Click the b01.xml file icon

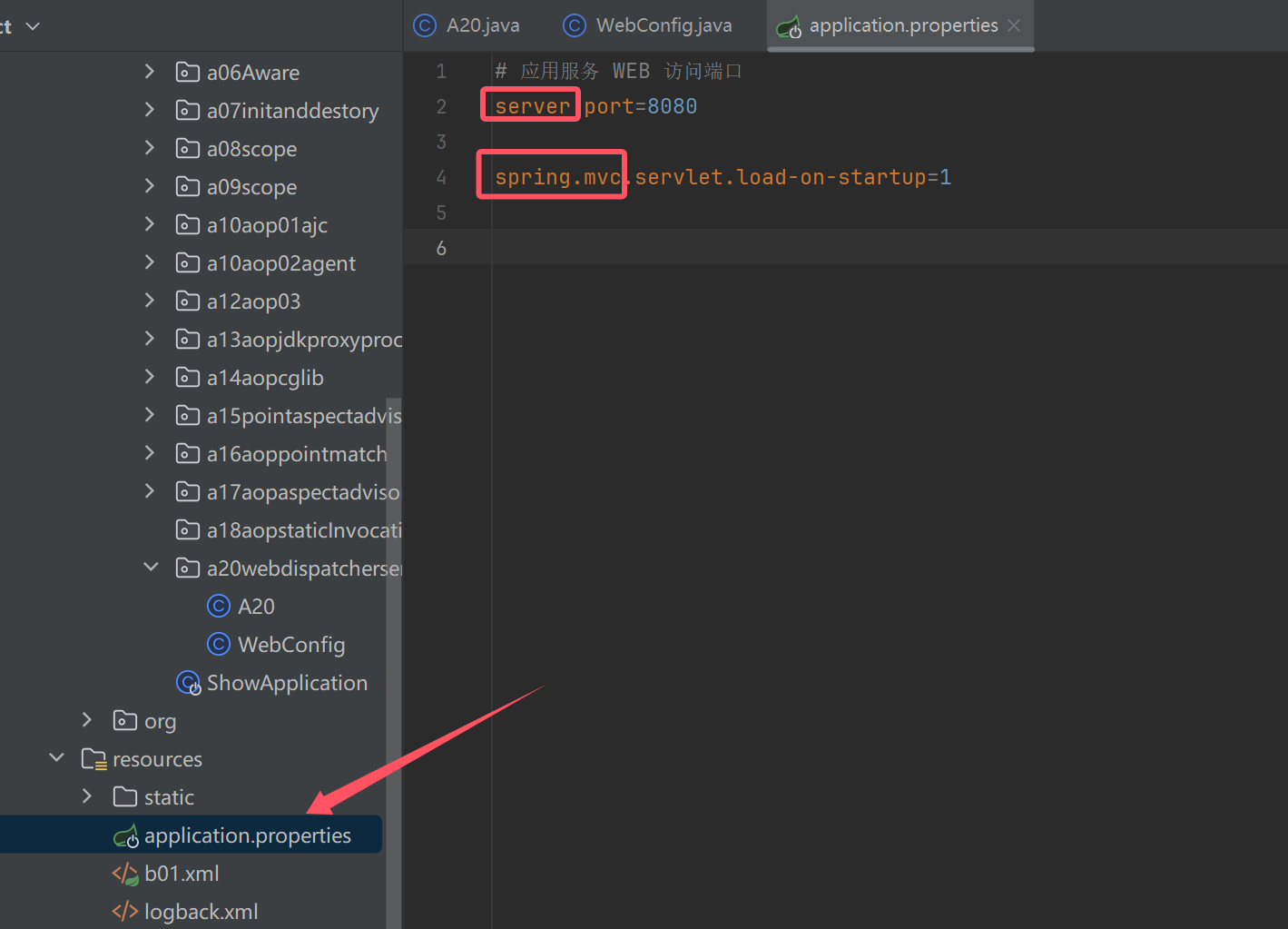click(x=125, y=874)
